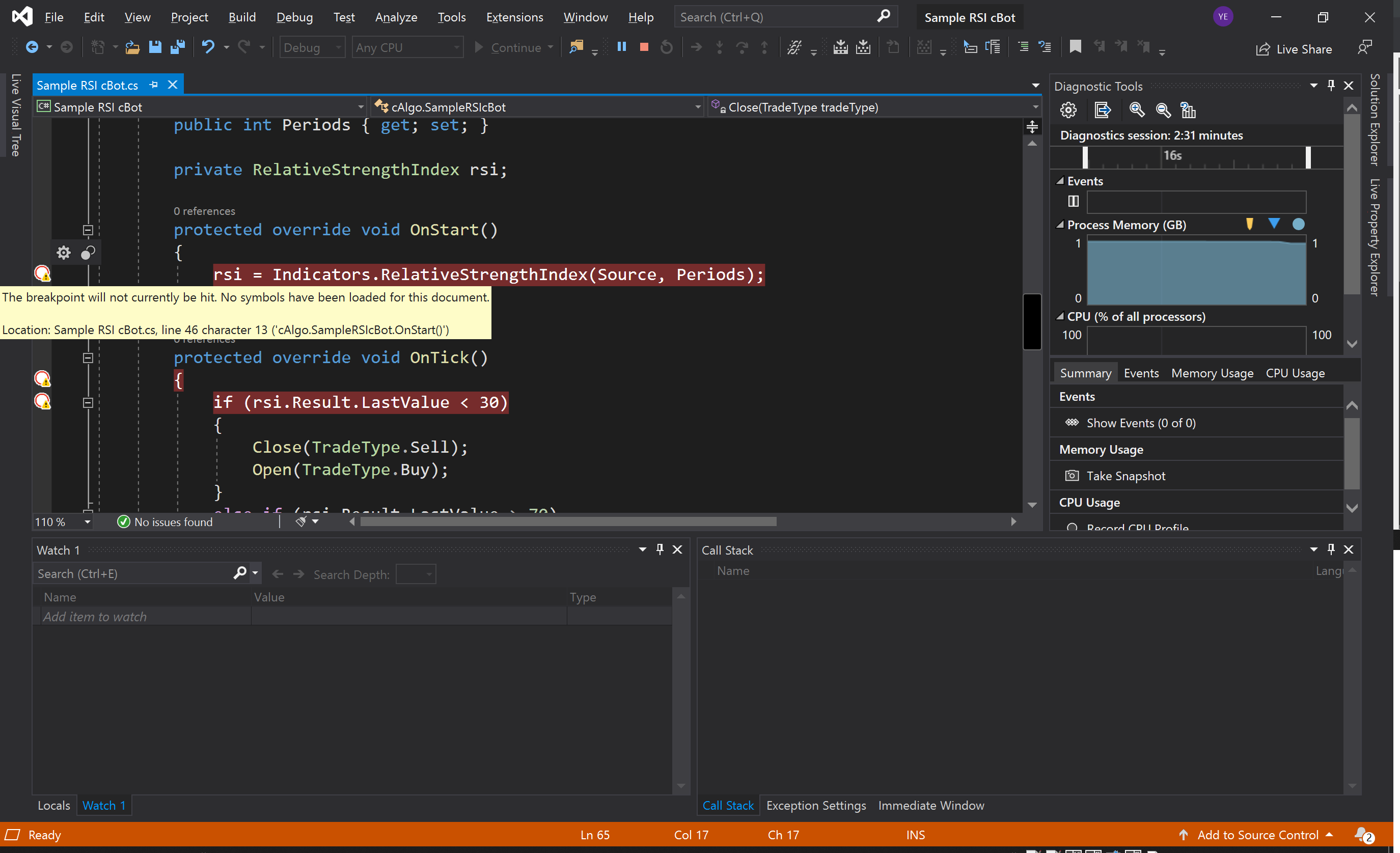
Task: Click the Save All toolbar icon
Action: click(178, 47)
